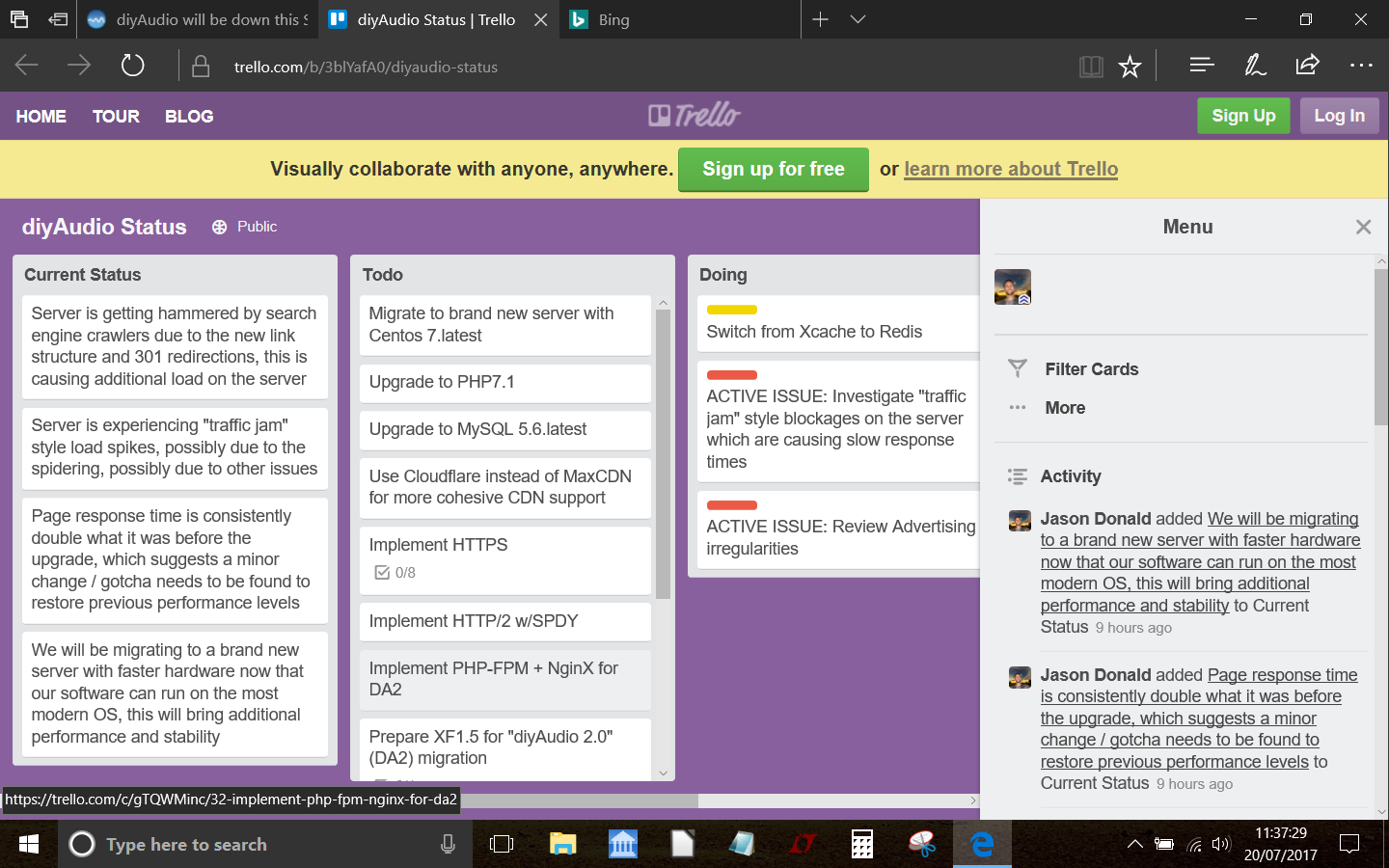Click the 0/8 checklist badge
The image size is (1389, 868).
[395, 573]
